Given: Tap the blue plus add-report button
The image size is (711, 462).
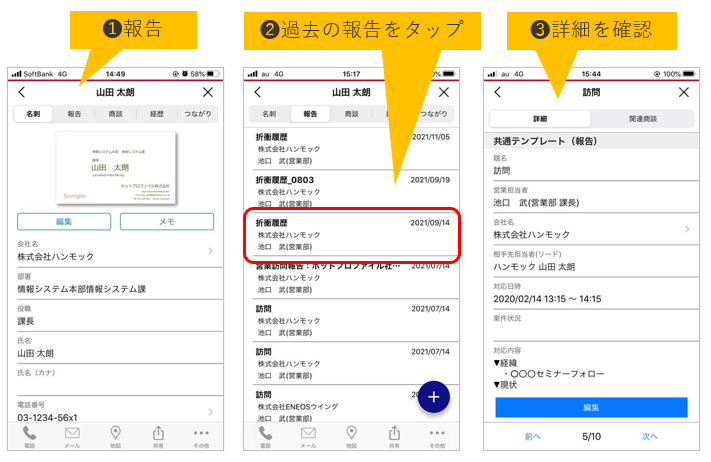Looking at the screenshot, I should click(x=433, y=397).
